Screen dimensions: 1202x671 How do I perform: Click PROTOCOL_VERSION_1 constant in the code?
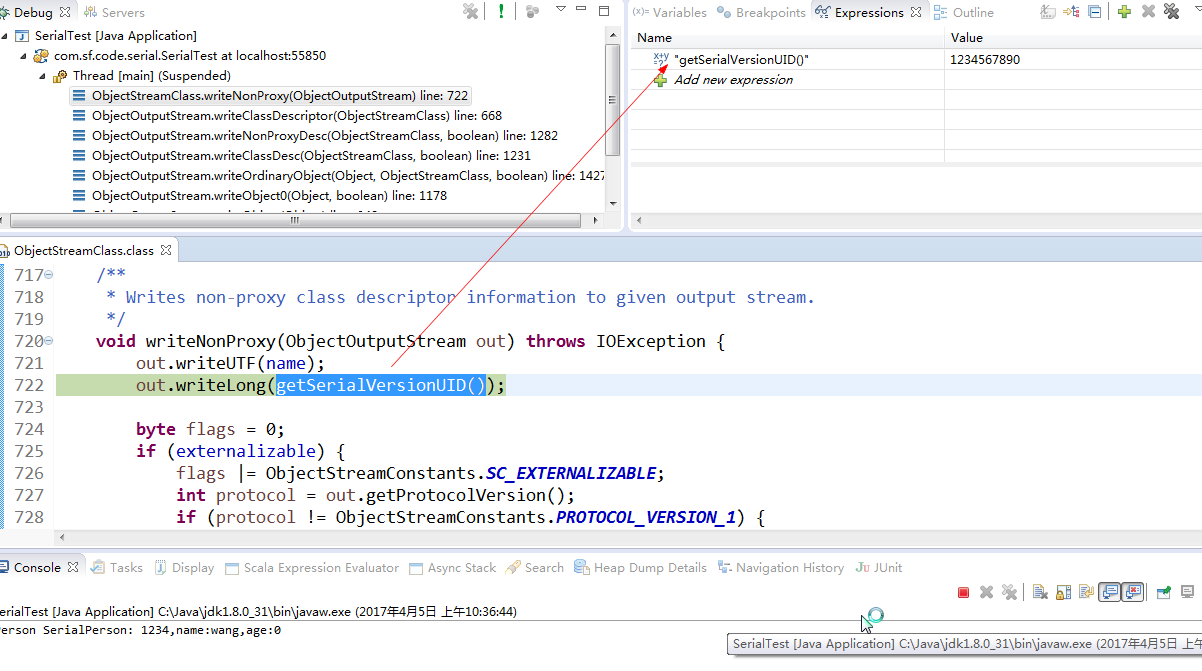tap(646, 517)
